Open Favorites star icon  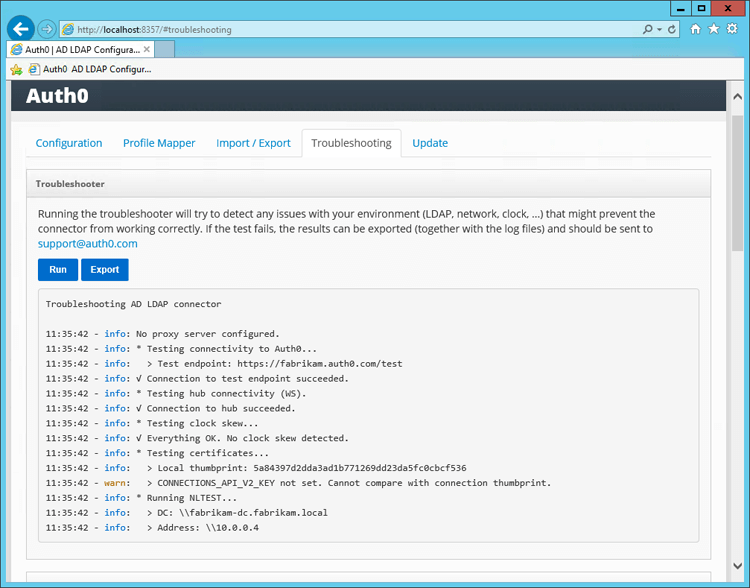[714, 29]
